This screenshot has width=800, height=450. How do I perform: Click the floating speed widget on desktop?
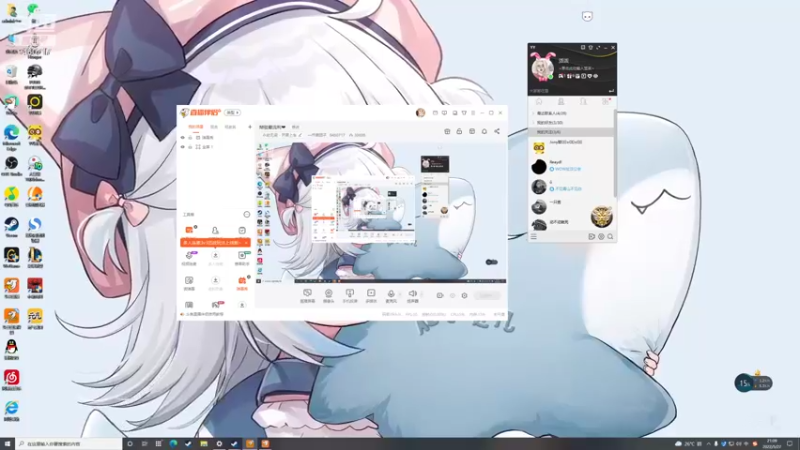point(754,383)
